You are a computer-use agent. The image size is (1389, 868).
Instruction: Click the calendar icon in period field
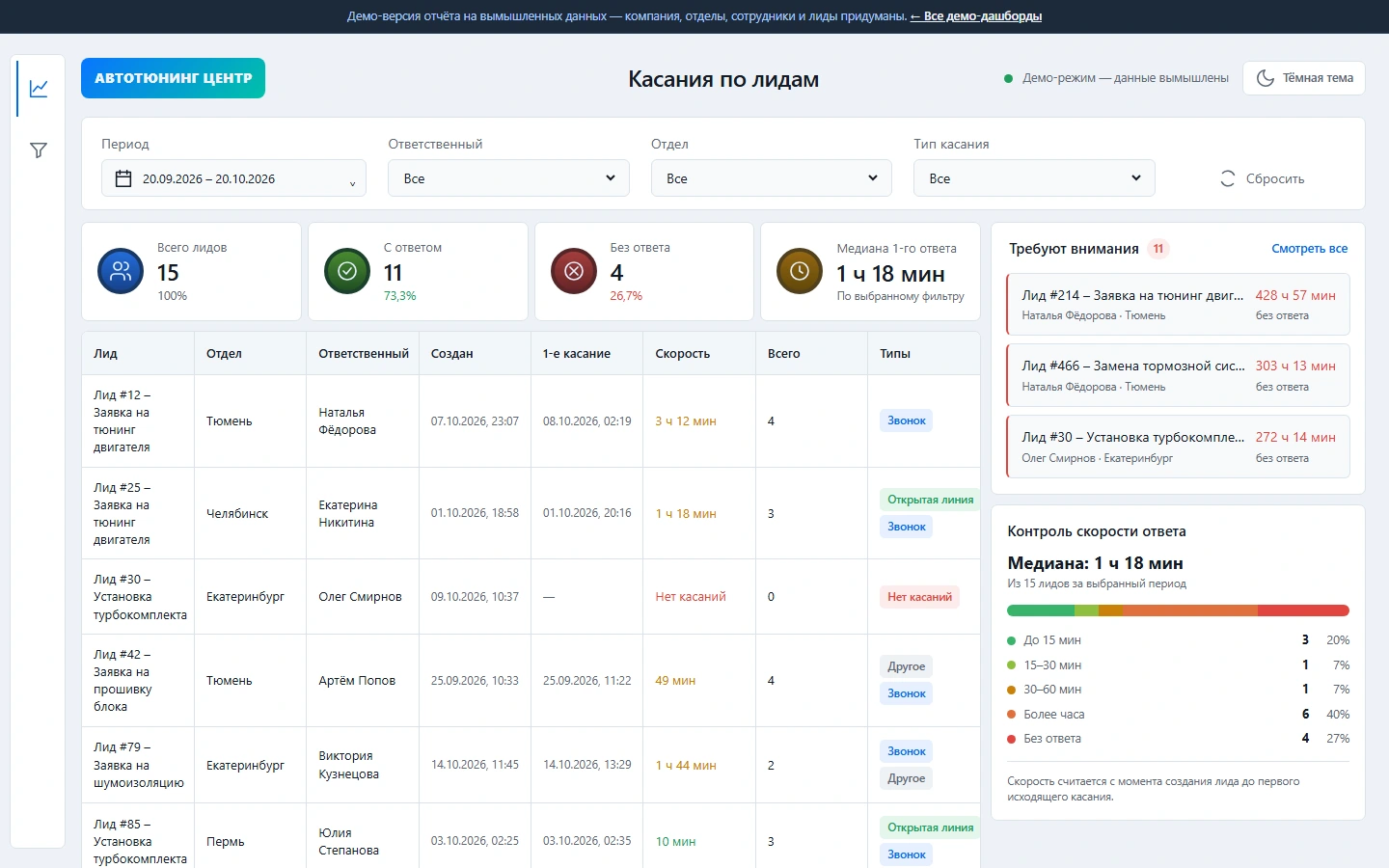(x=123, y=178)
